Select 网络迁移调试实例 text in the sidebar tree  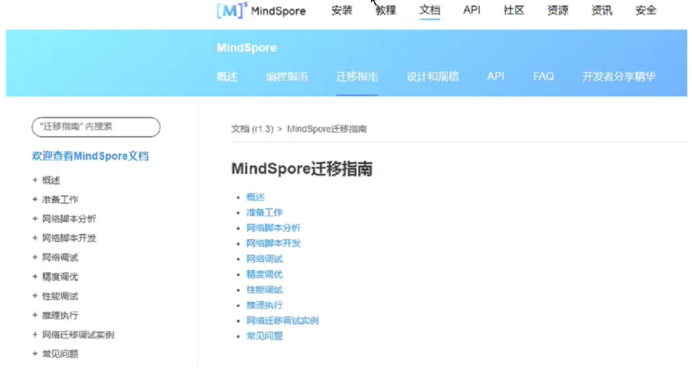point(78,335)
